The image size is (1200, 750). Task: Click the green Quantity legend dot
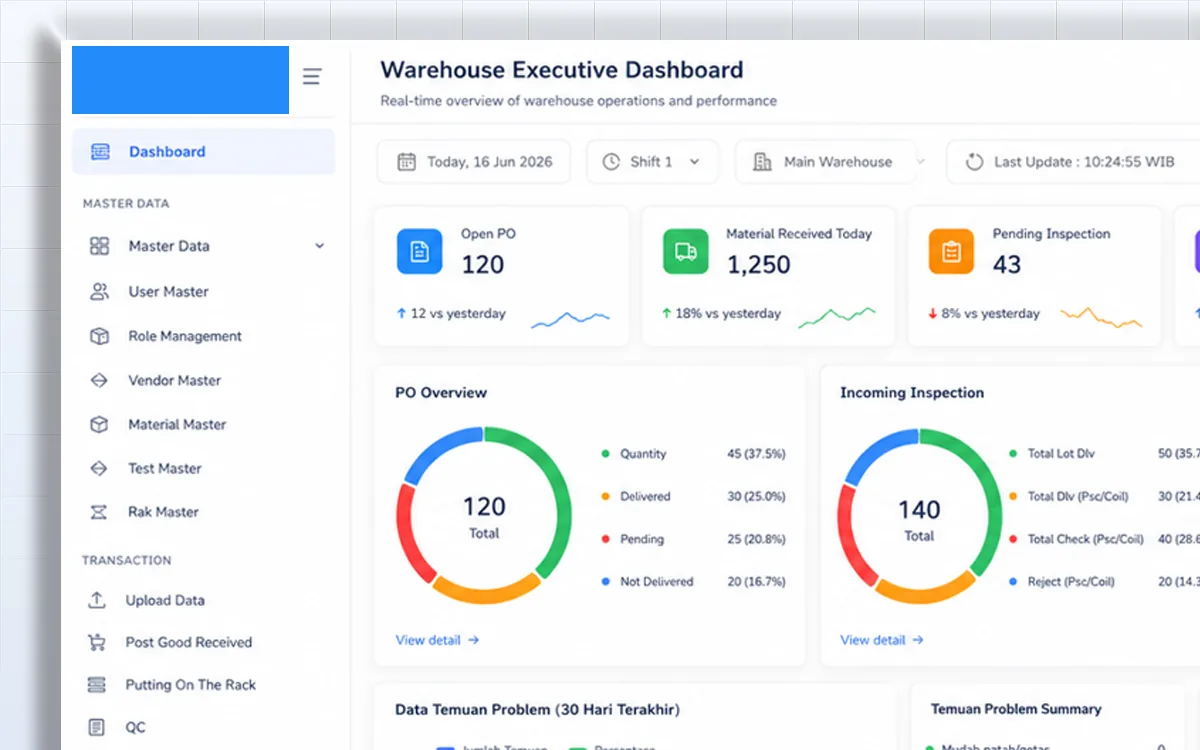(x=605, y=454)
